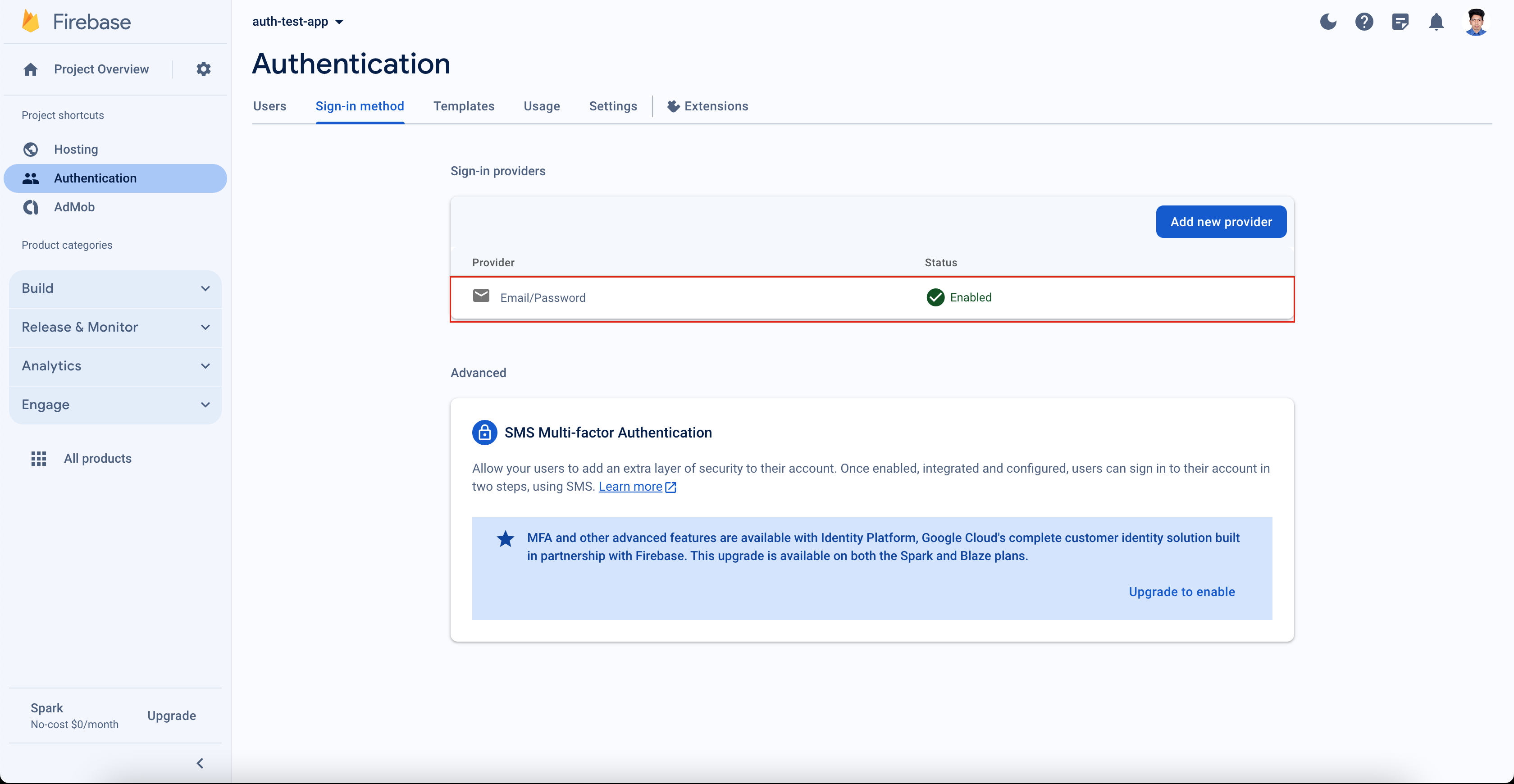The height and width of the screenshot is (784, 1514).
Task: Click the Firebase logo
Action: click(75, 21)
